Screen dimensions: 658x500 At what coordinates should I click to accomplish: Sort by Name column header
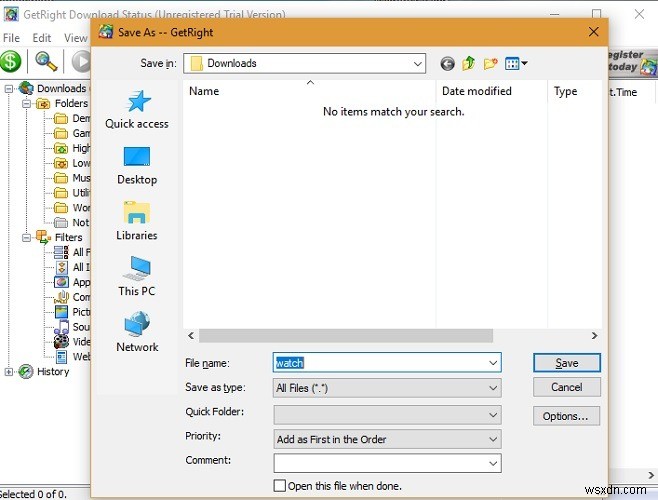click(x=310, y=91)
